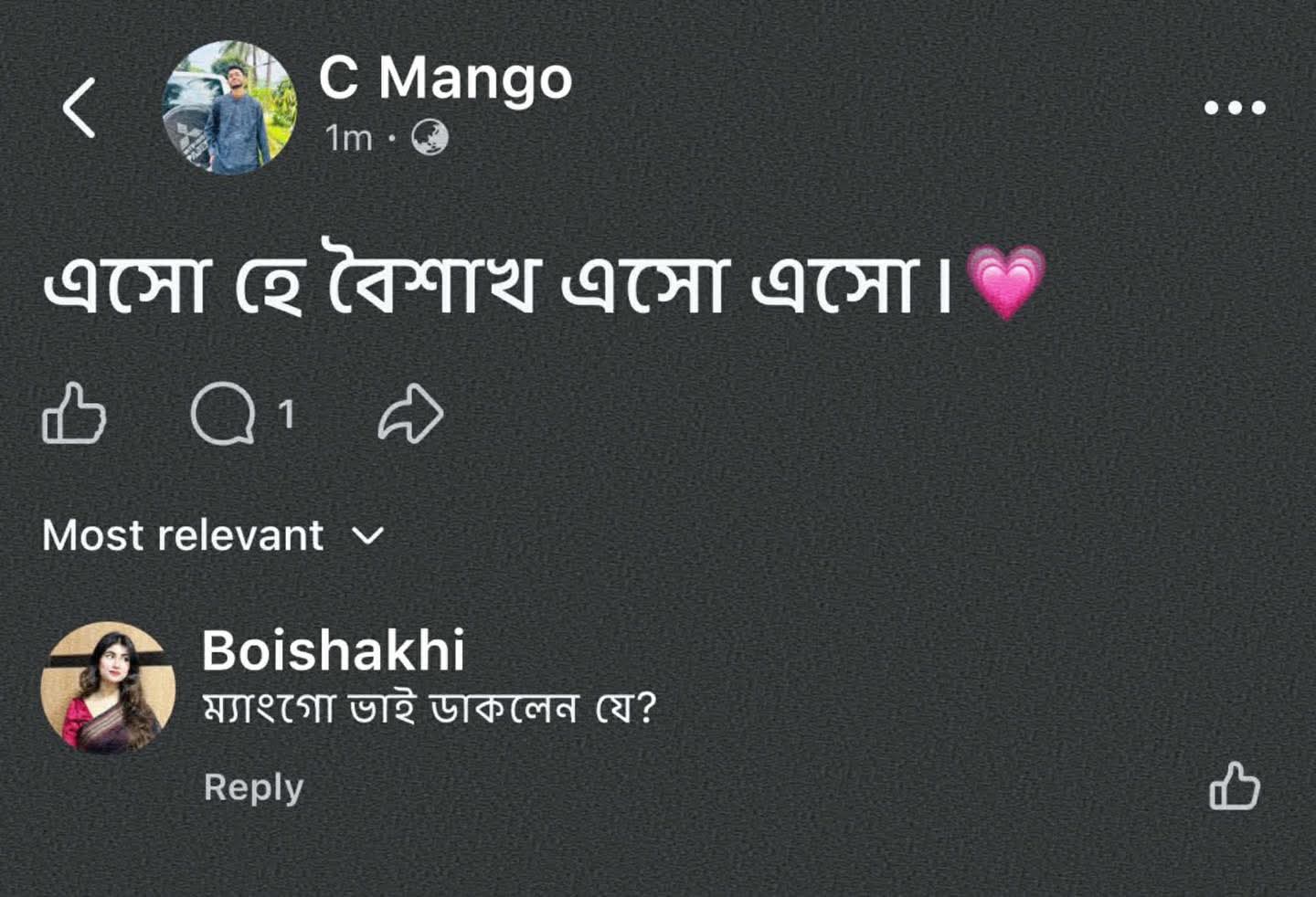
Task: View Boishakhi's profile picture
Action: (108, 688)
